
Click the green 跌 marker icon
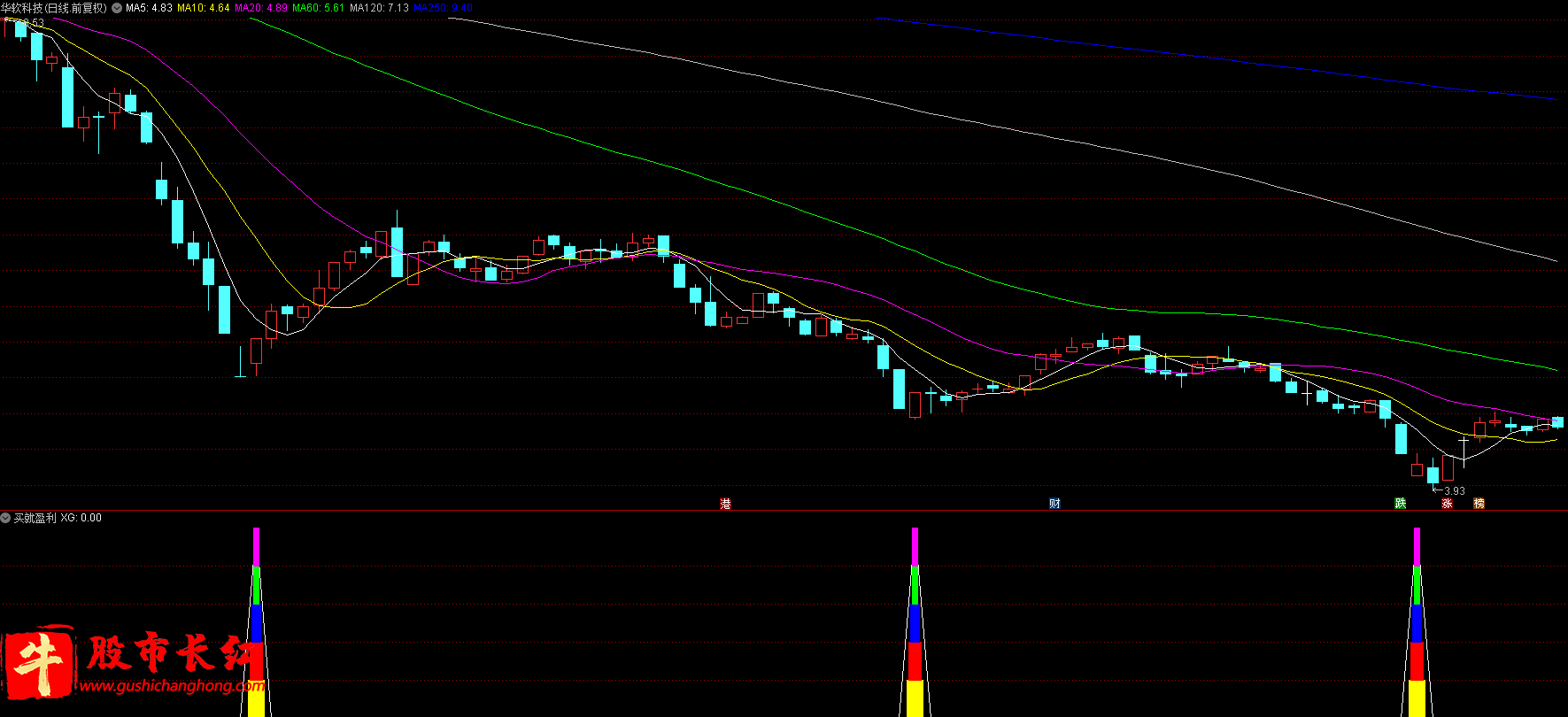(x=1401, y=504)
